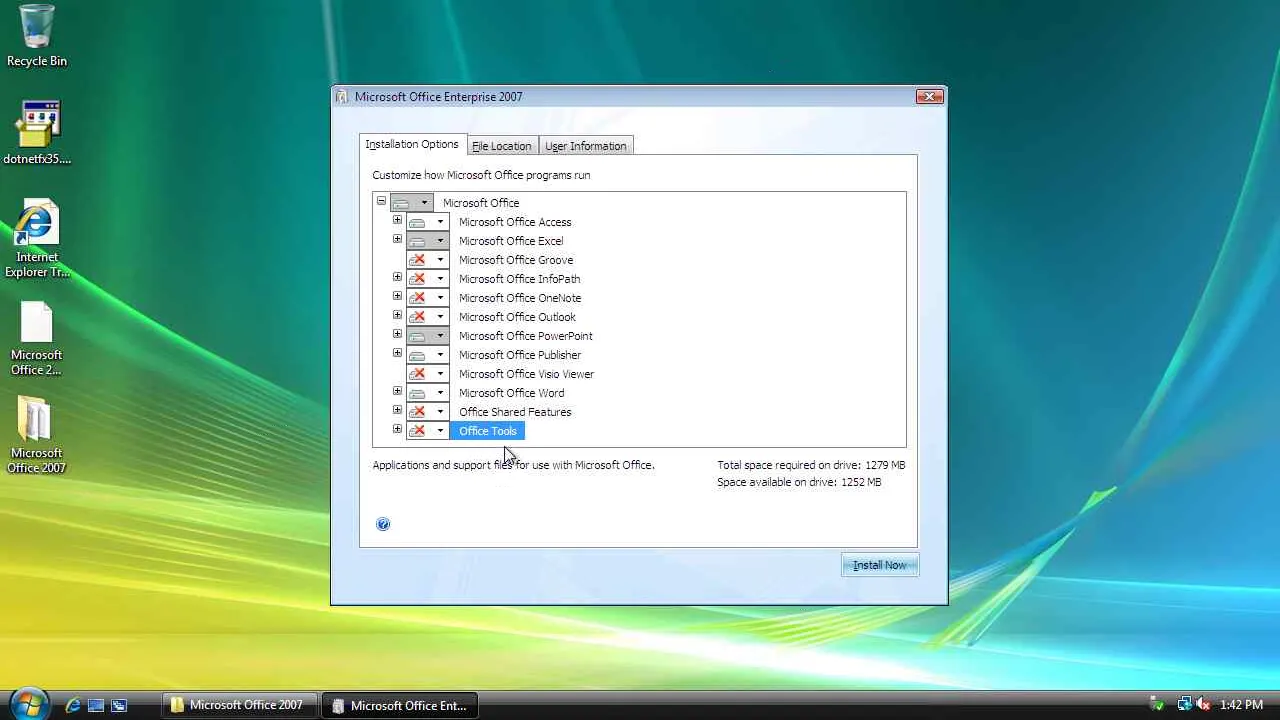Expand the Microsoft Office Excel node
The image size is (1280, 720).
[x=397, y=239]
